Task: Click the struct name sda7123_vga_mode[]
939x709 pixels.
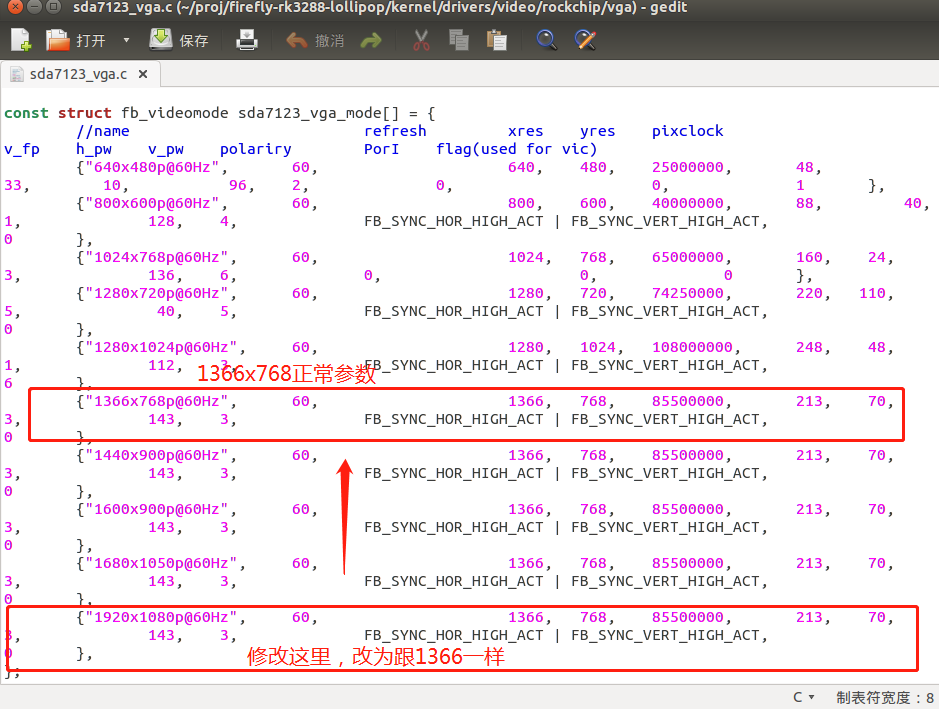Action: coord(319,113)
